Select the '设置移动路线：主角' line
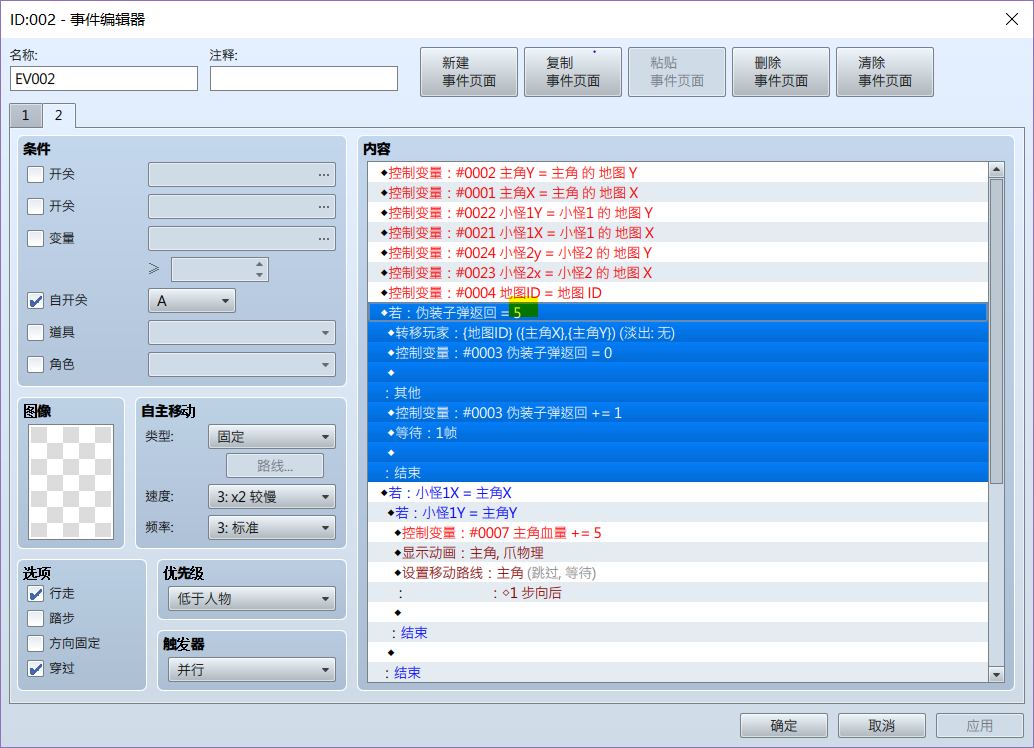1034x748 pixels. click(678, 573)
